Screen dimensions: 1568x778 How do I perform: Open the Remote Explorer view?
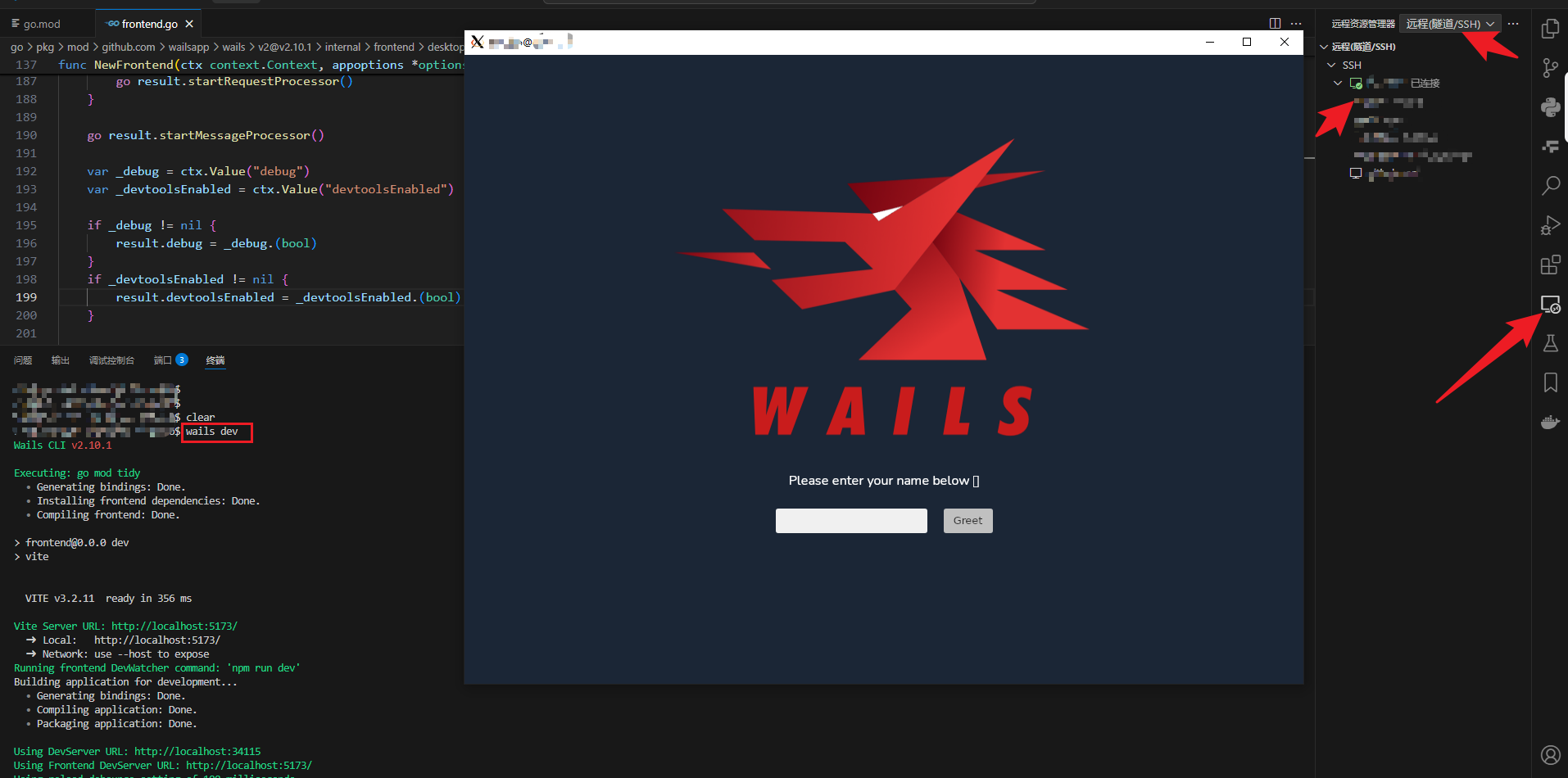1550,304
